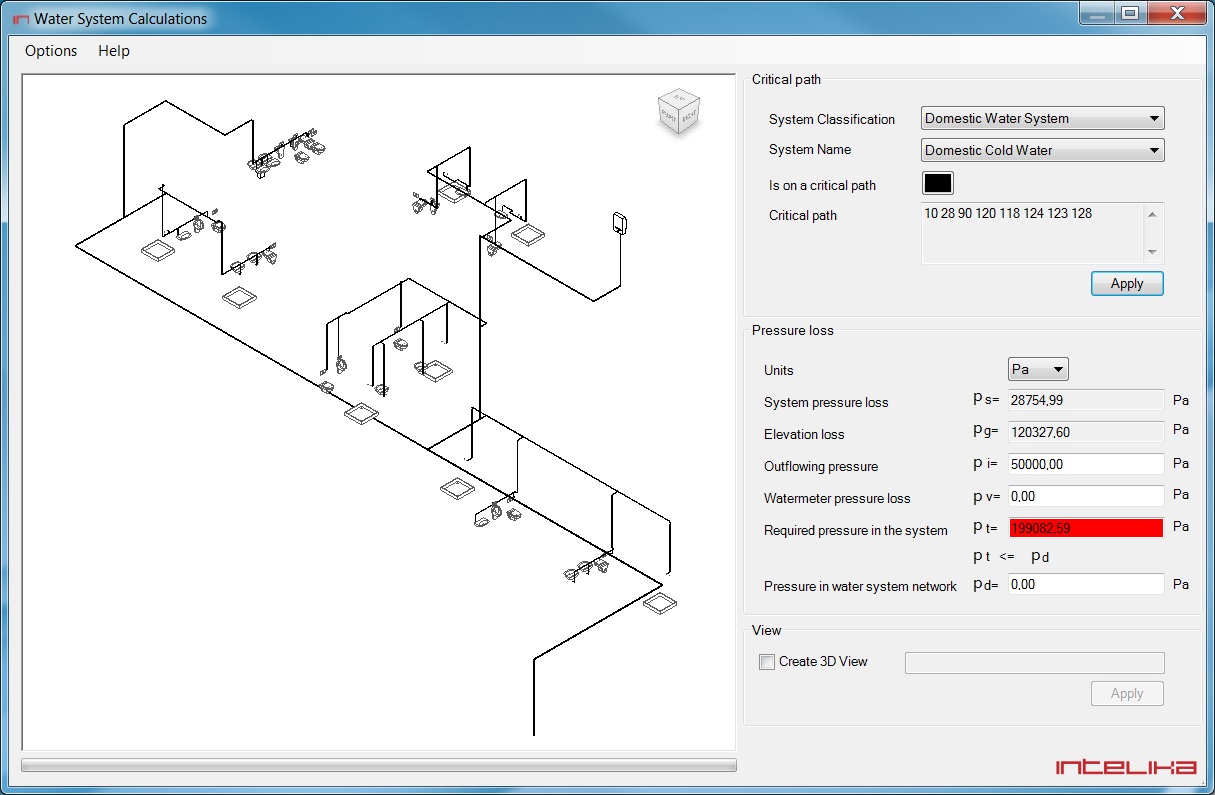Toggle the 'Is on a critical path' indicator

tap(937, 183)
